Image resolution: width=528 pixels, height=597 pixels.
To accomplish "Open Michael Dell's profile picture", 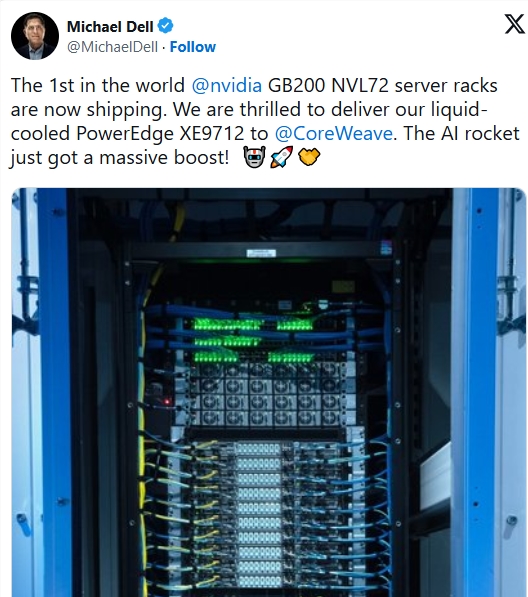I will point(35,36).
